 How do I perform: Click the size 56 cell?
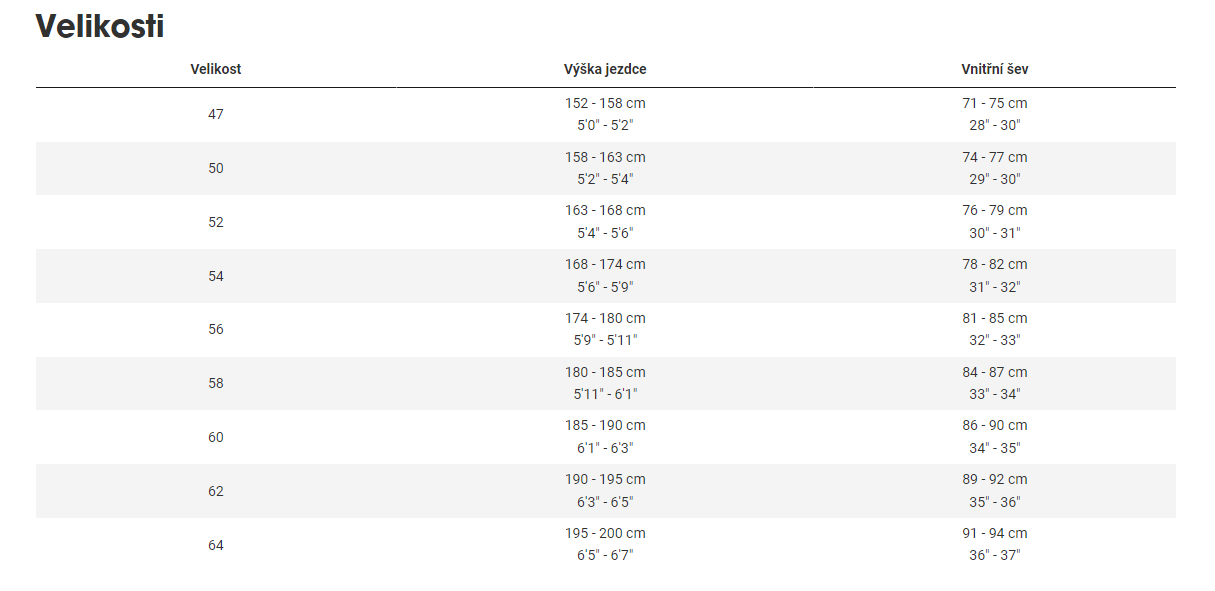[x=216, y=329]
